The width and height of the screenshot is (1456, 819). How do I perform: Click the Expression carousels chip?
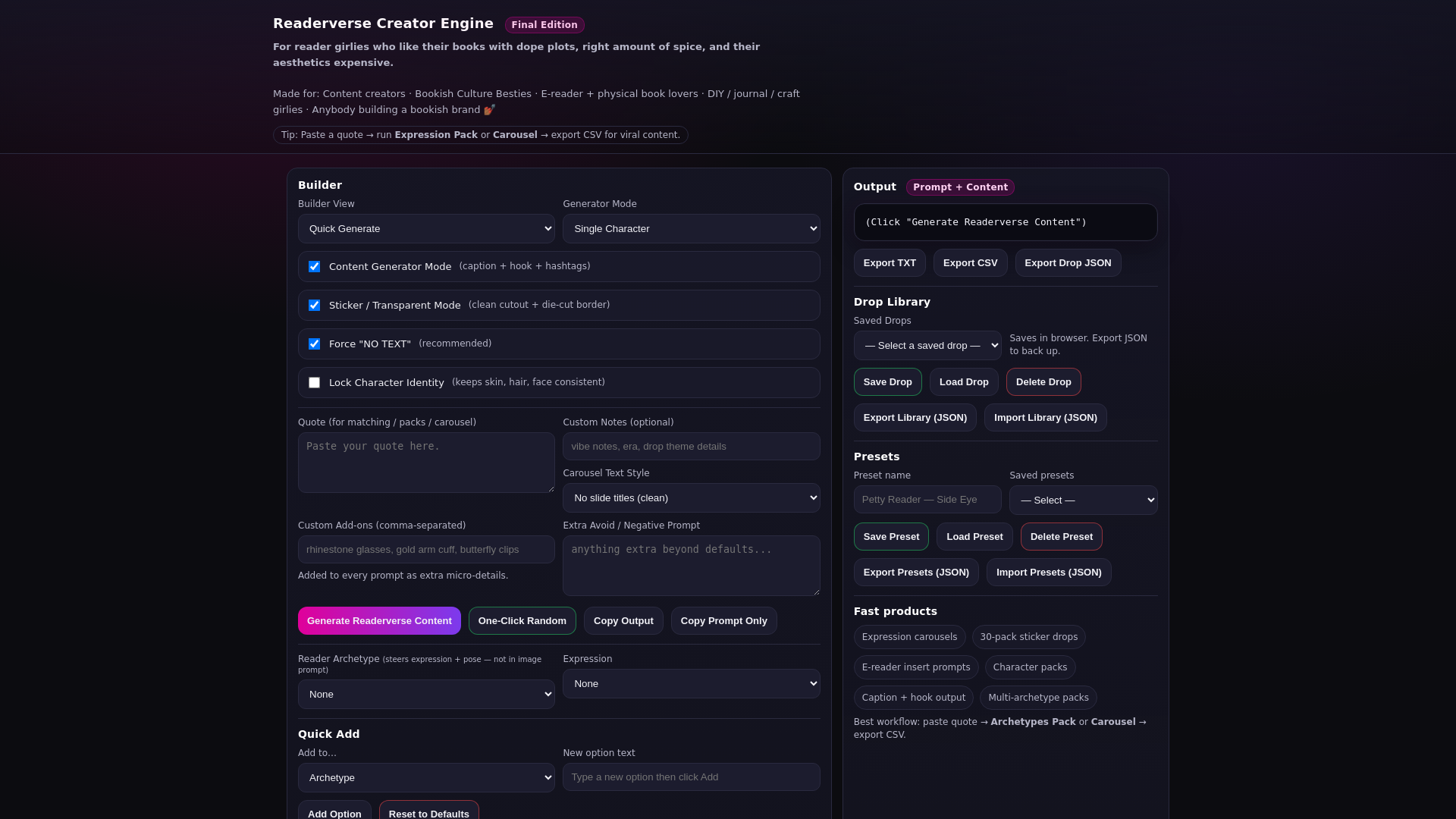(909, 637)
